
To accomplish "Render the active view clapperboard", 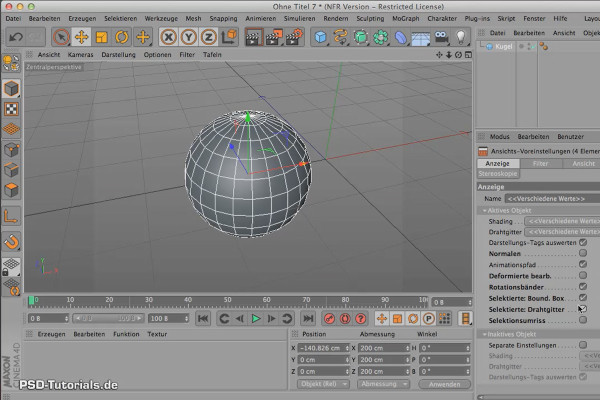I will pos(253,37).
